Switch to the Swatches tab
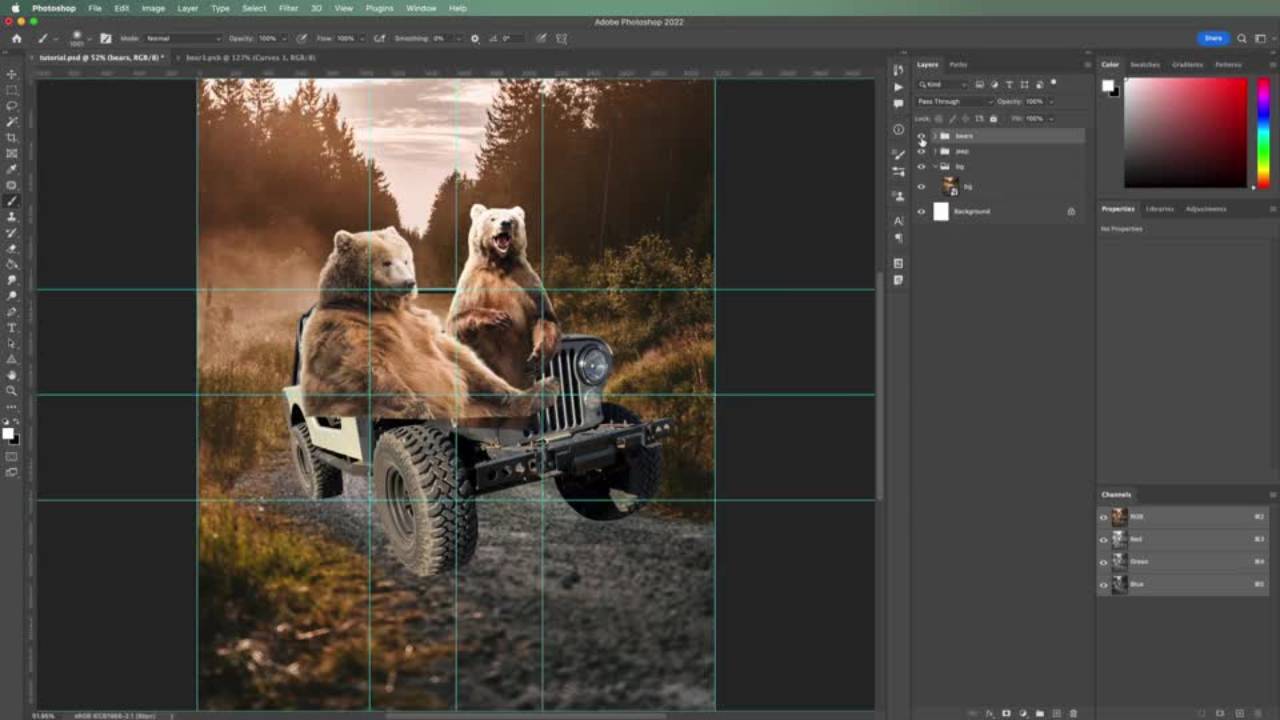The height and width of the screenshot is (720, 1280). (x=1144, y=64)
